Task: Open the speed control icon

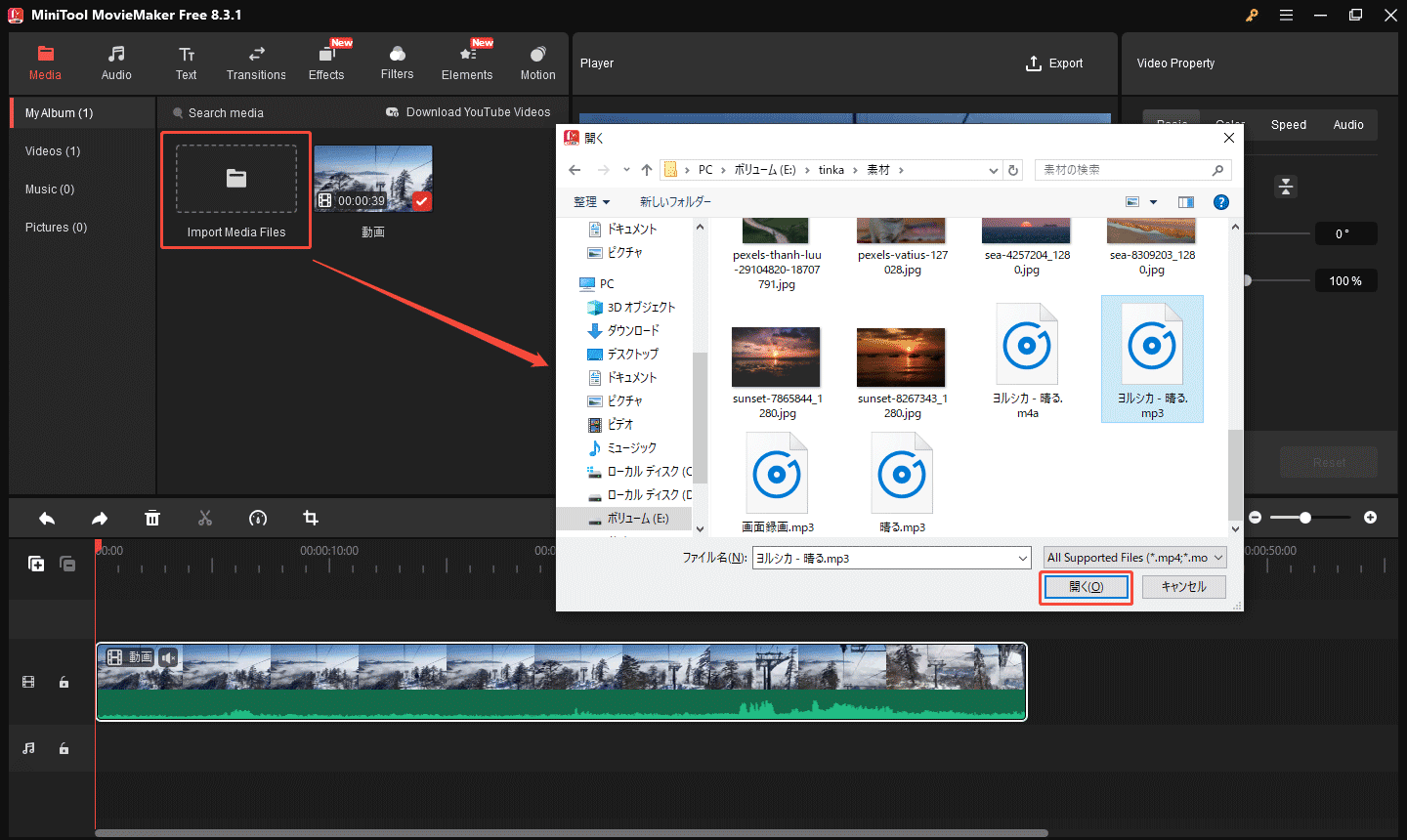Action: coord(258,519)
